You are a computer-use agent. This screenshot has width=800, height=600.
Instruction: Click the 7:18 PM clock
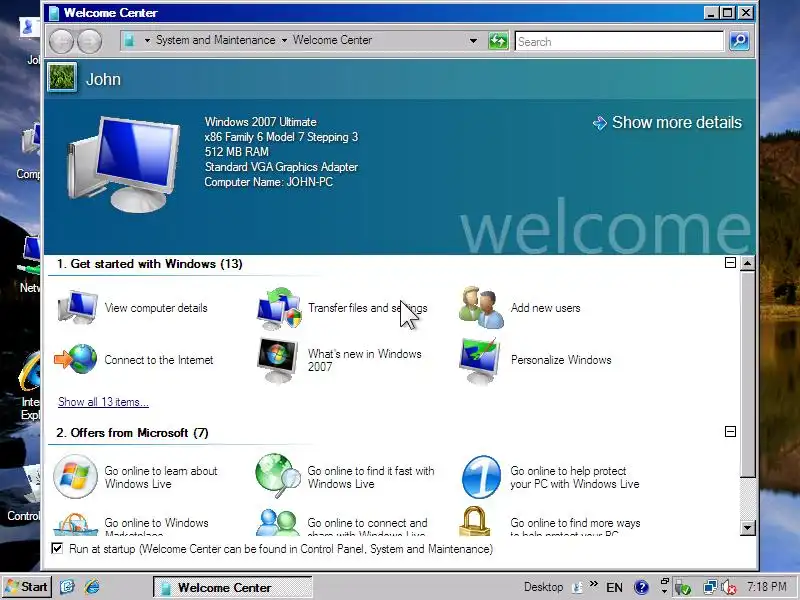tap(767, 587)
